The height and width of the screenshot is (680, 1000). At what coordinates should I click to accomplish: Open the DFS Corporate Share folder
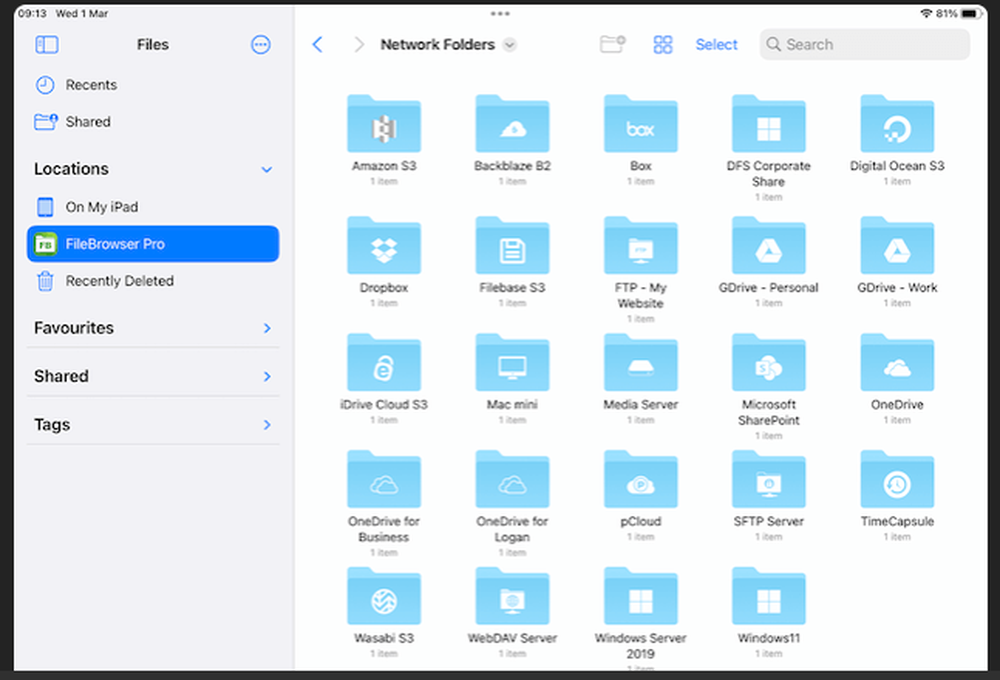click(768, 124)
